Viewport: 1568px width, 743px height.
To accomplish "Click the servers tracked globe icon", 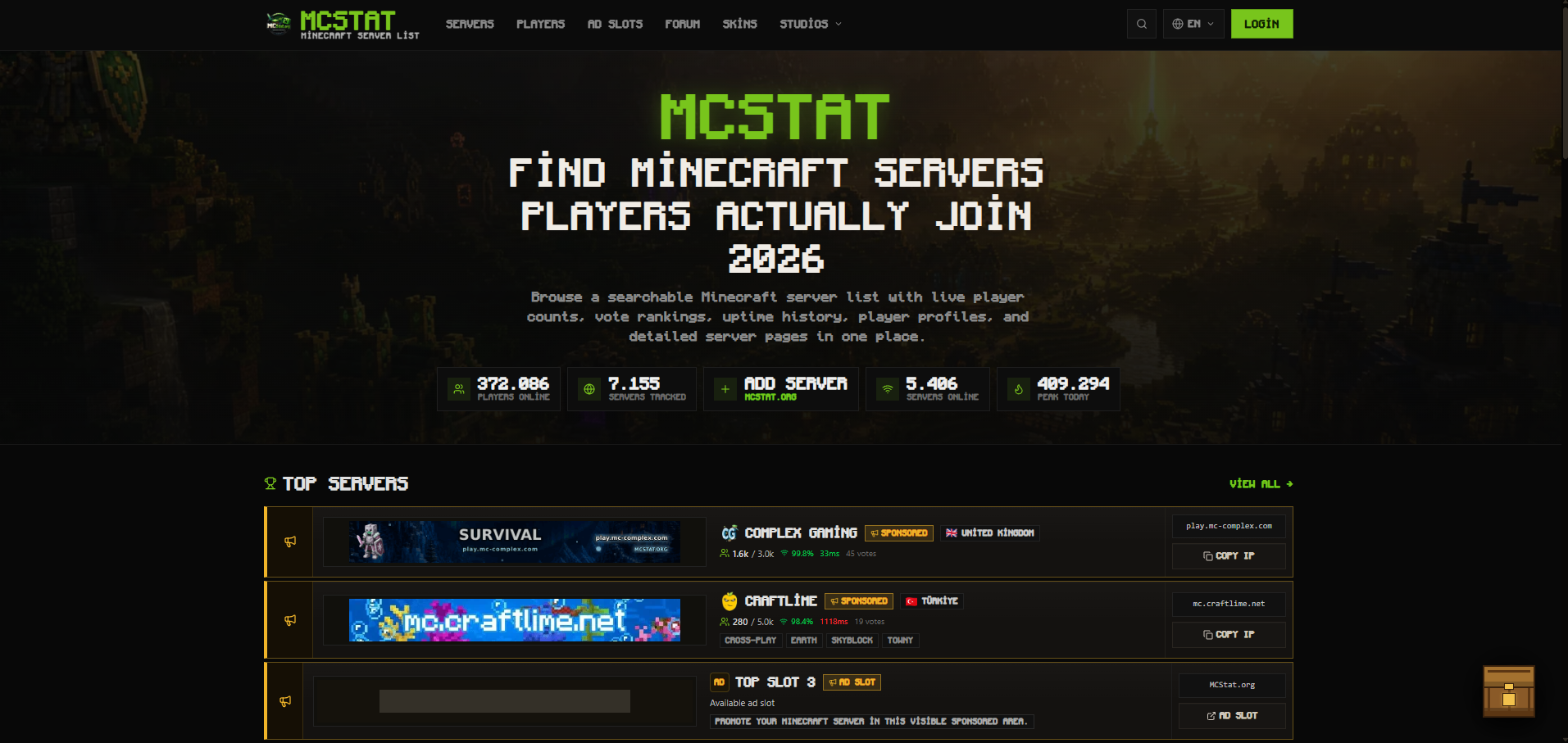I will pos(589,389).
